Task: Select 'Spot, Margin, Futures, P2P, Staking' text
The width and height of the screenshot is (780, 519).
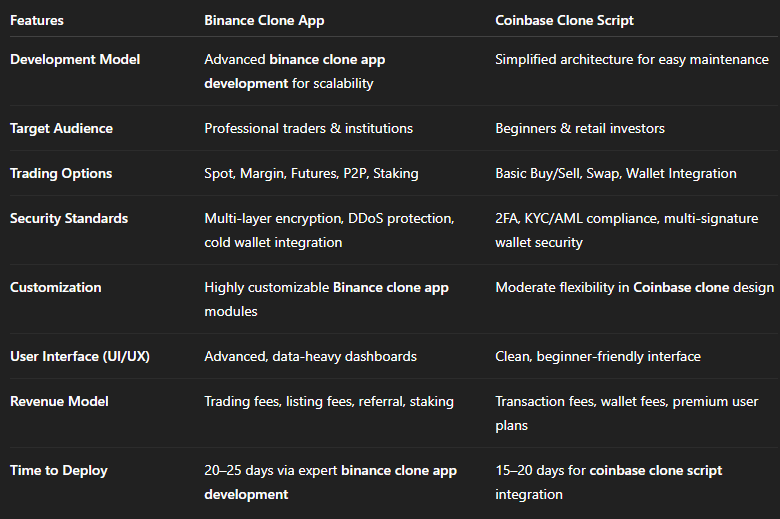Action: [311, 173]
